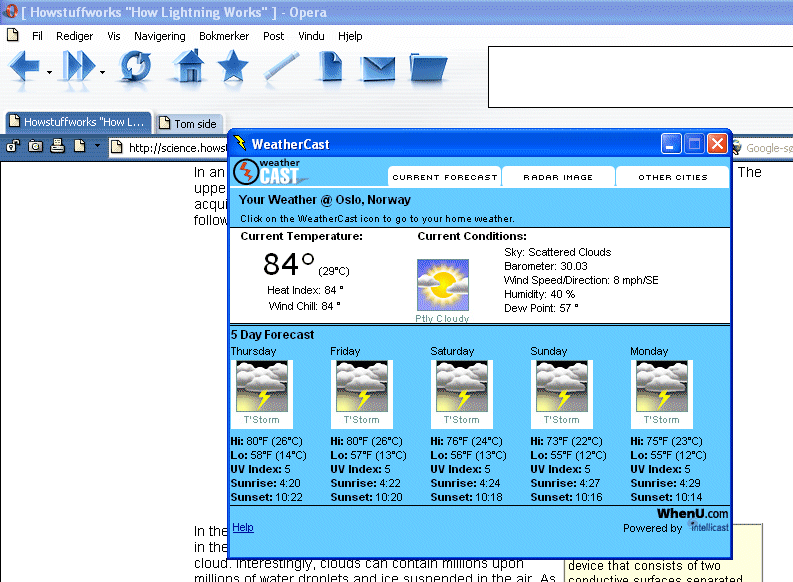The width and height of the screenshot is (793, 582).
Task: Click the Opera Back arrow button
Action: (x=24, y=66)
